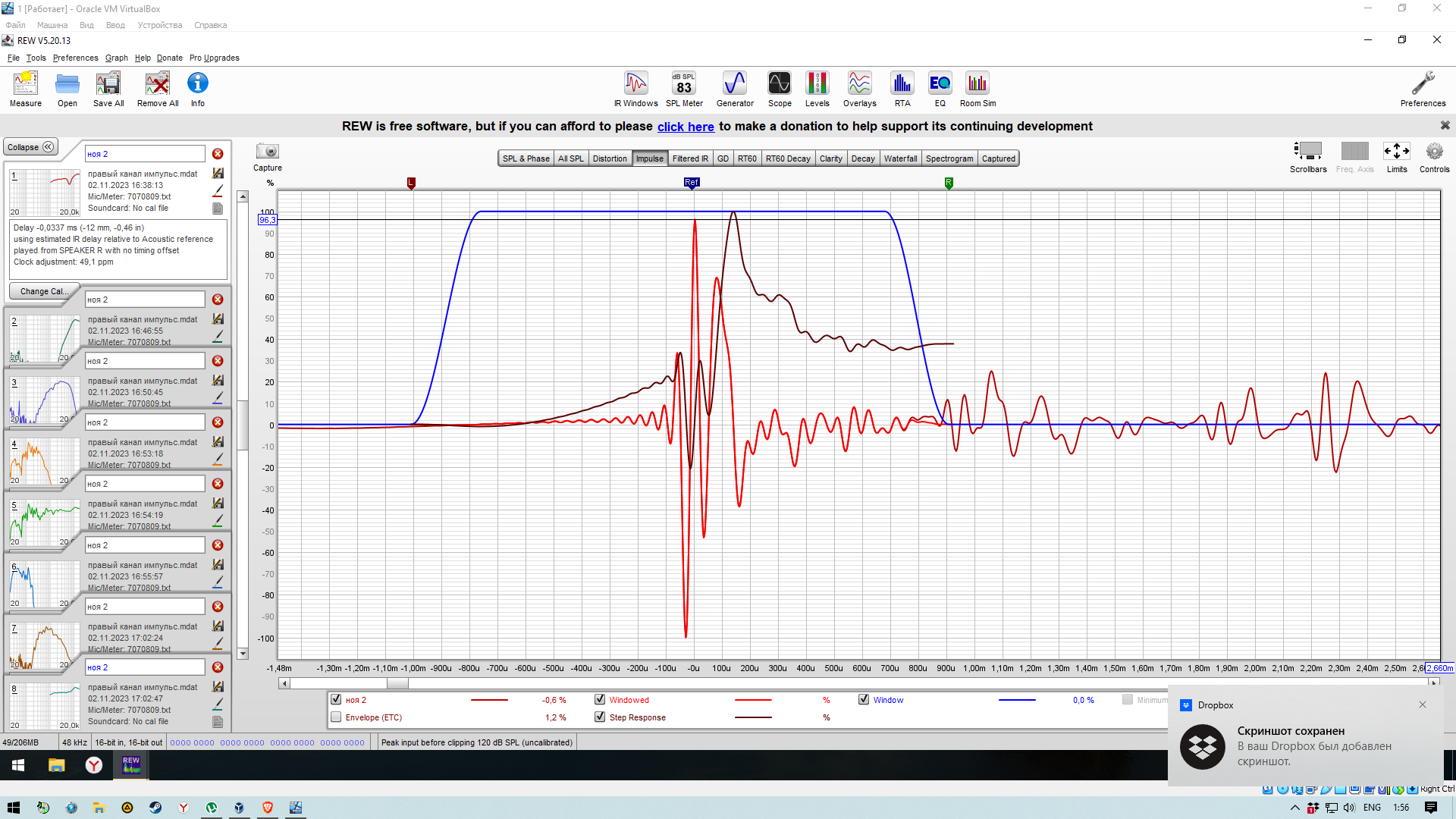
Task: Select the Spectrogram tab
Action: click(949, 158)
